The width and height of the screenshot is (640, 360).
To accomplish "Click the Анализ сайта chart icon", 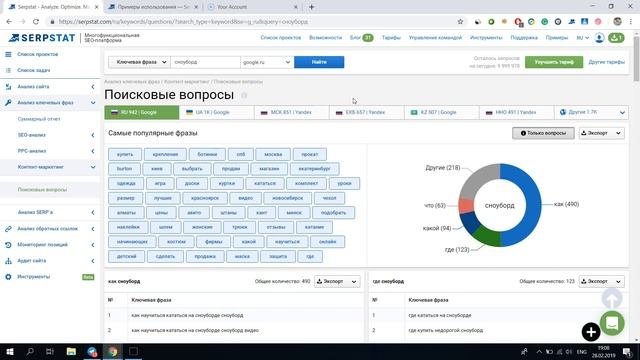I will (x=8, y=87).
